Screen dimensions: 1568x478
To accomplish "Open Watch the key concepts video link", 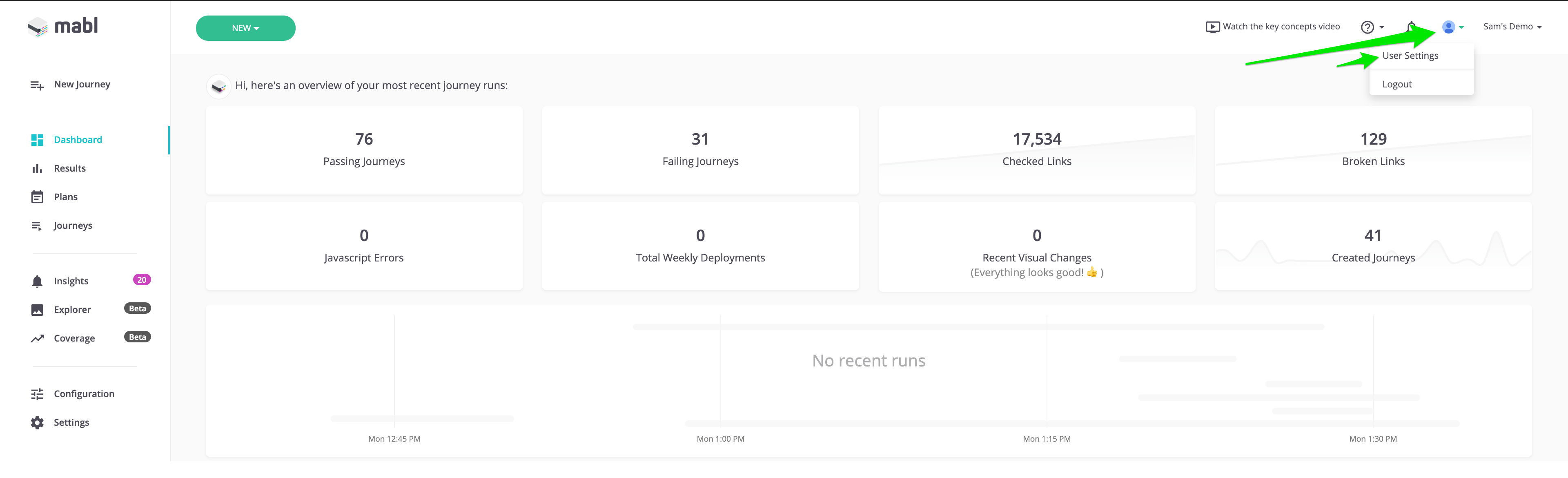I will pyautogui.click(x=1273, y=27).
